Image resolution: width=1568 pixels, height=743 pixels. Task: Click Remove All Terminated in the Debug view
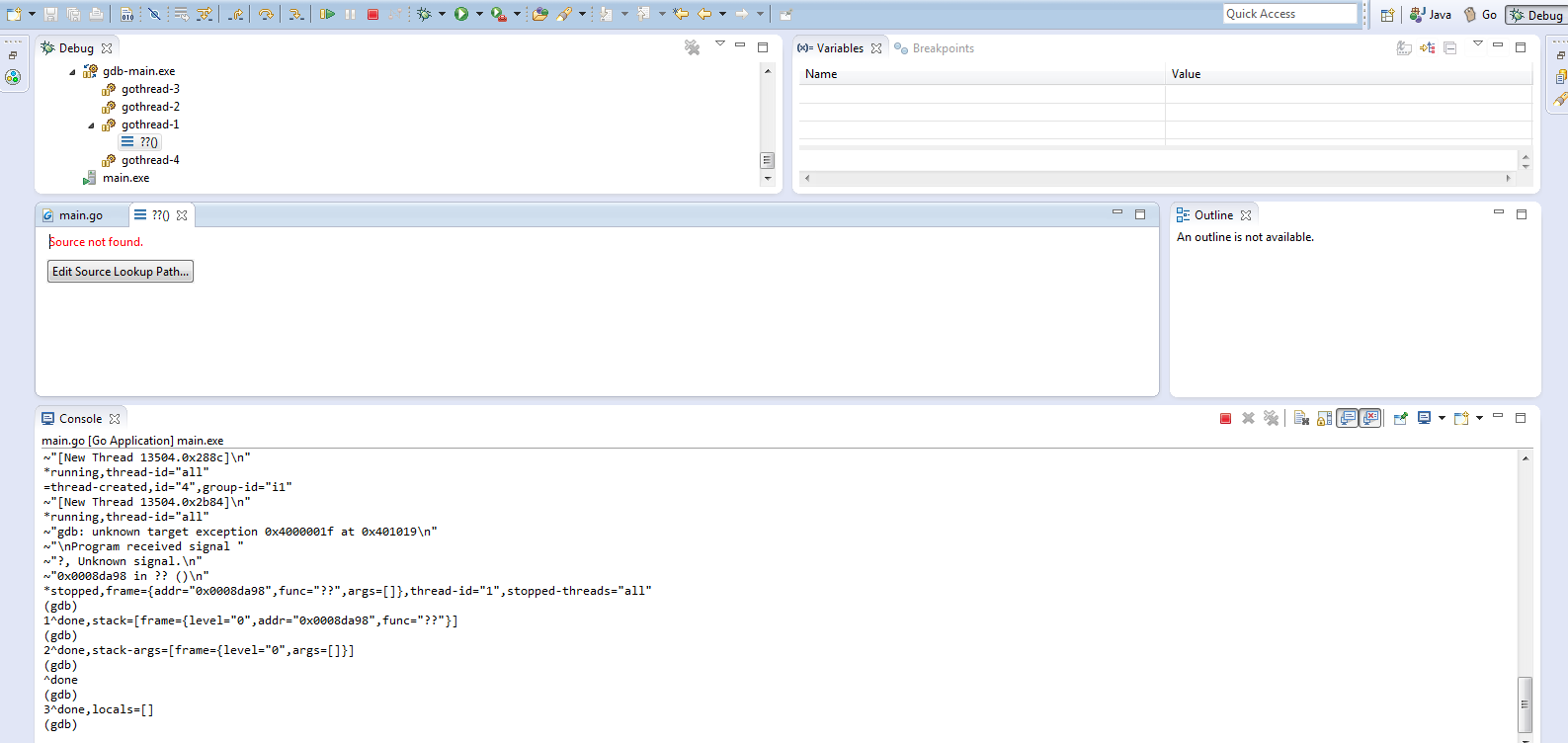692,47
